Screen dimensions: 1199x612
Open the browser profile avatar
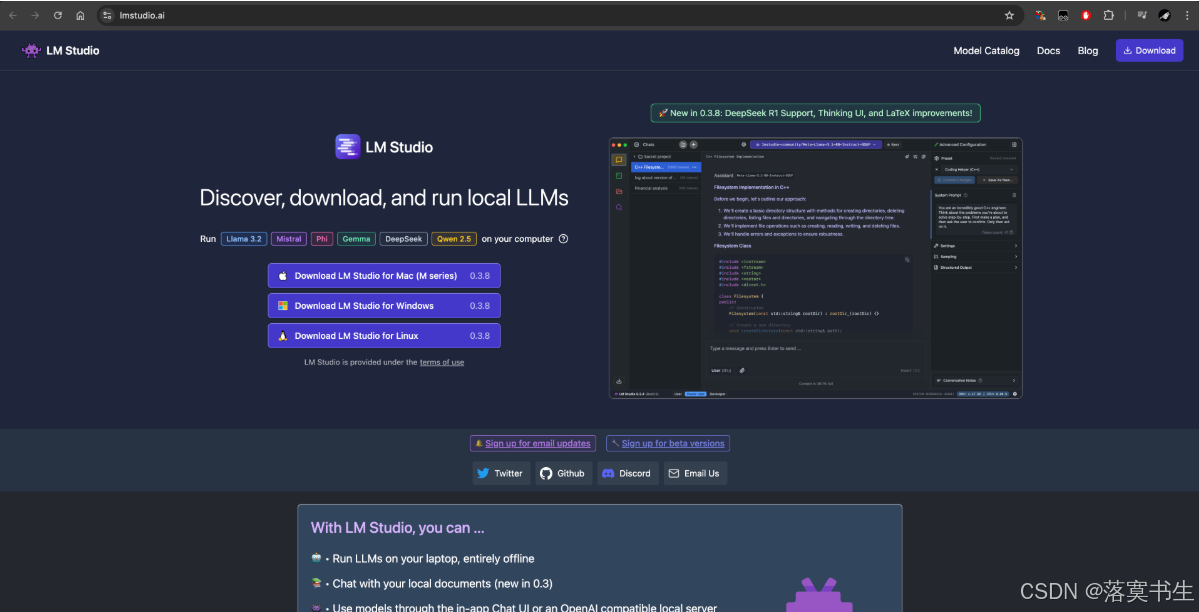1164,15
